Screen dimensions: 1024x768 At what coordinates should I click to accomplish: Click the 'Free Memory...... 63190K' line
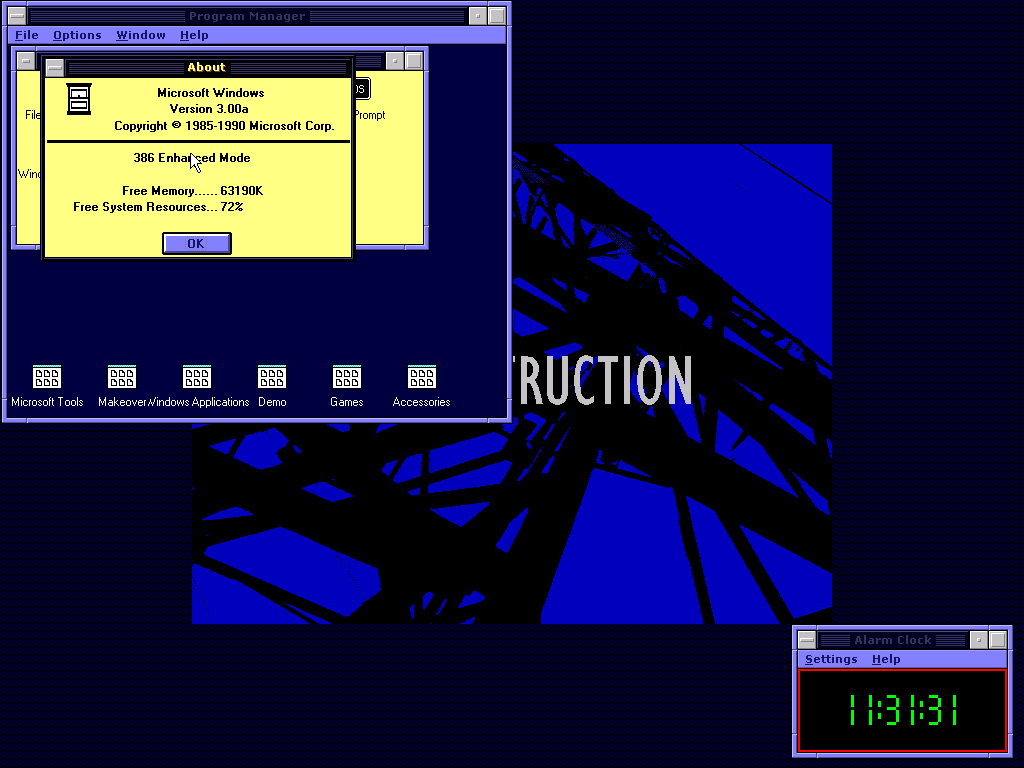point(193,191)
